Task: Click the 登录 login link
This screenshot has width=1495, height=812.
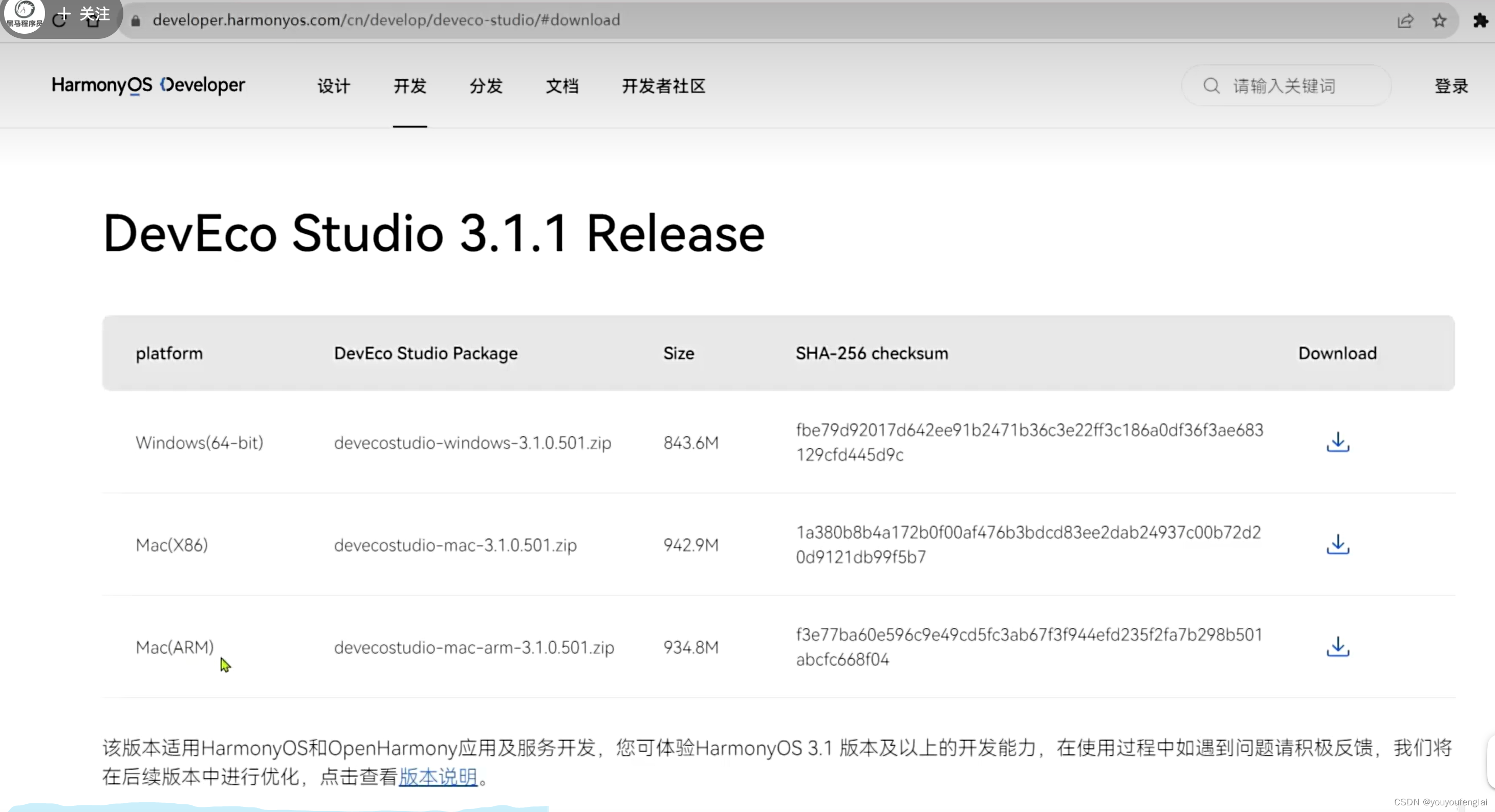Action: click(1451, 86)
